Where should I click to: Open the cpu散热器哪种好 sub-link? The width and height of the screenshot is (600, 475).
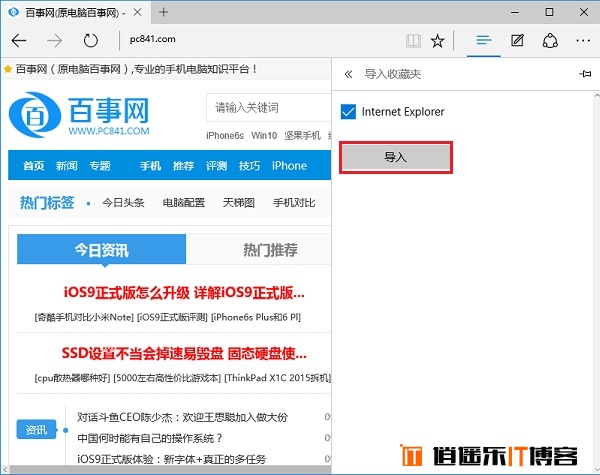[72, 378]
